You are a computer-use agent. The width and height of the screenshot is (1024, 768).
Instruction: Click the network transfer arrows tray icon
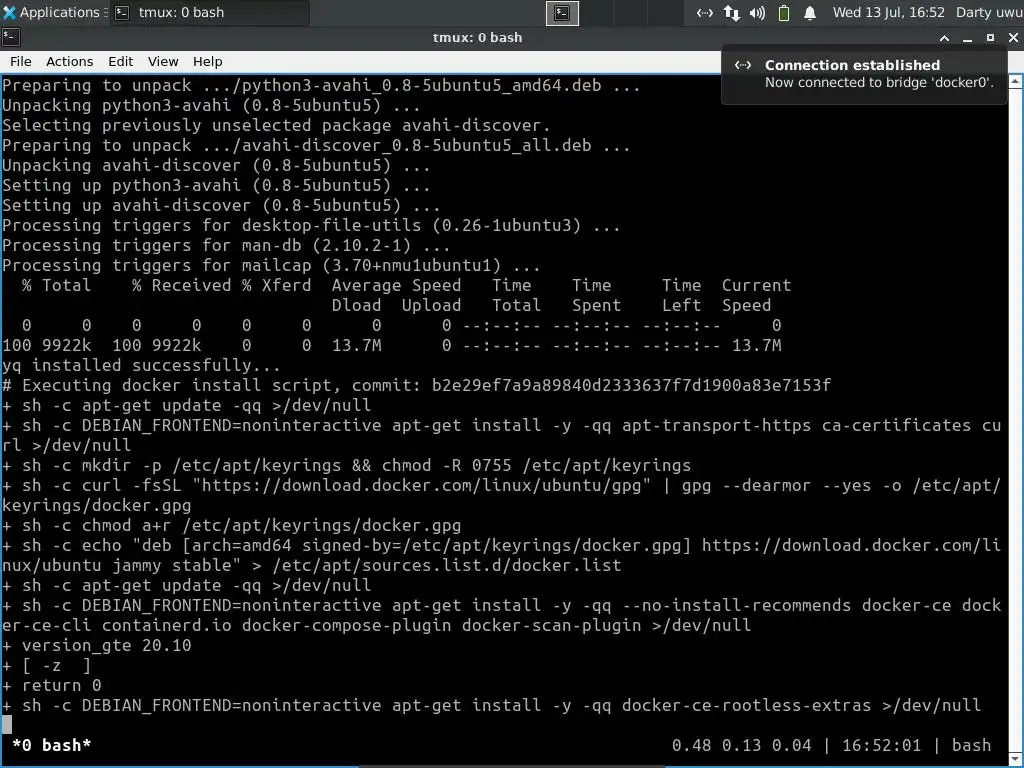point(731,13)
